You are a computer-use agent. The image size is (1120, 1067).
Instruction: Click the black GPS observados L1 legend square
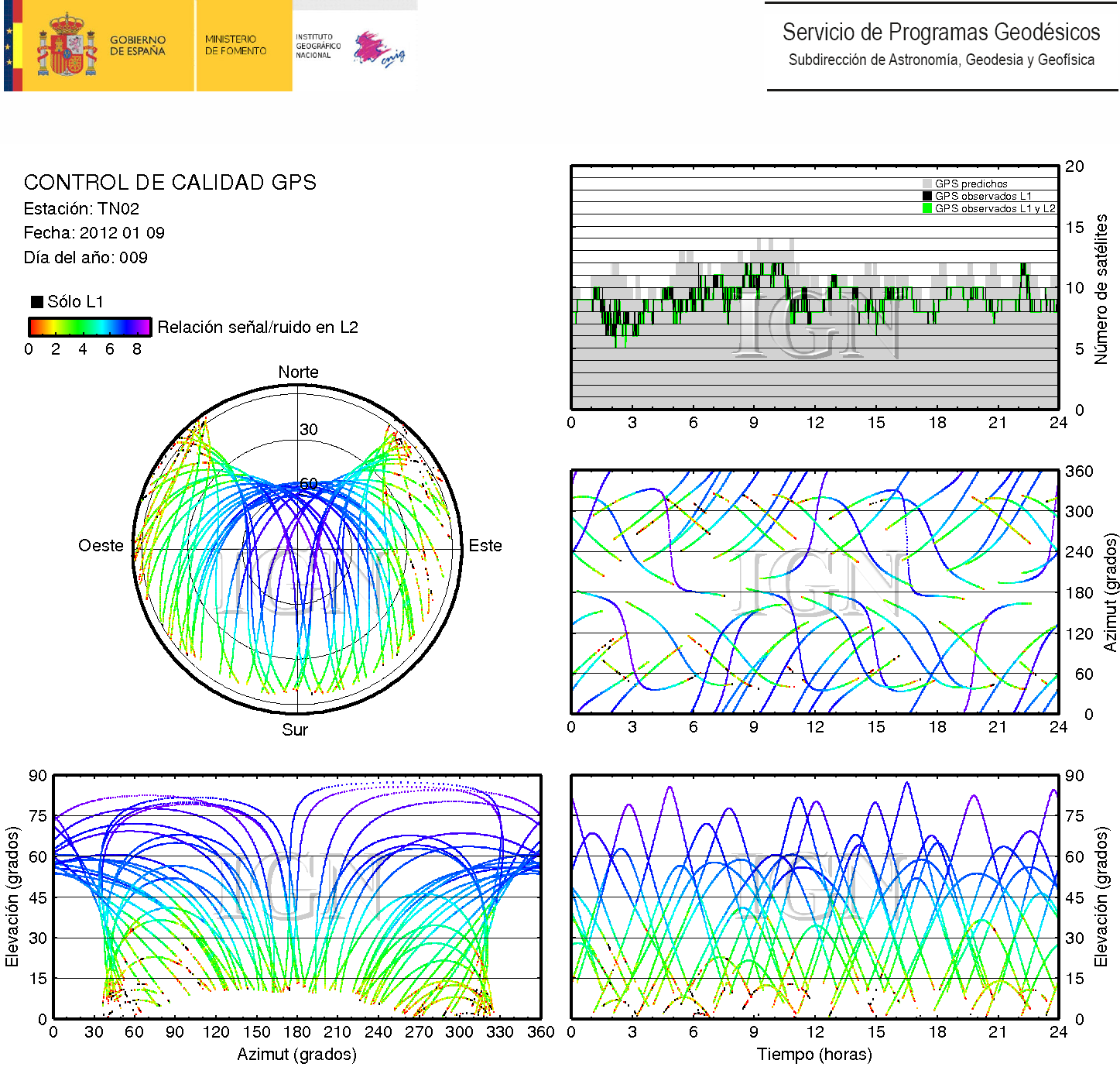[927, 196]
